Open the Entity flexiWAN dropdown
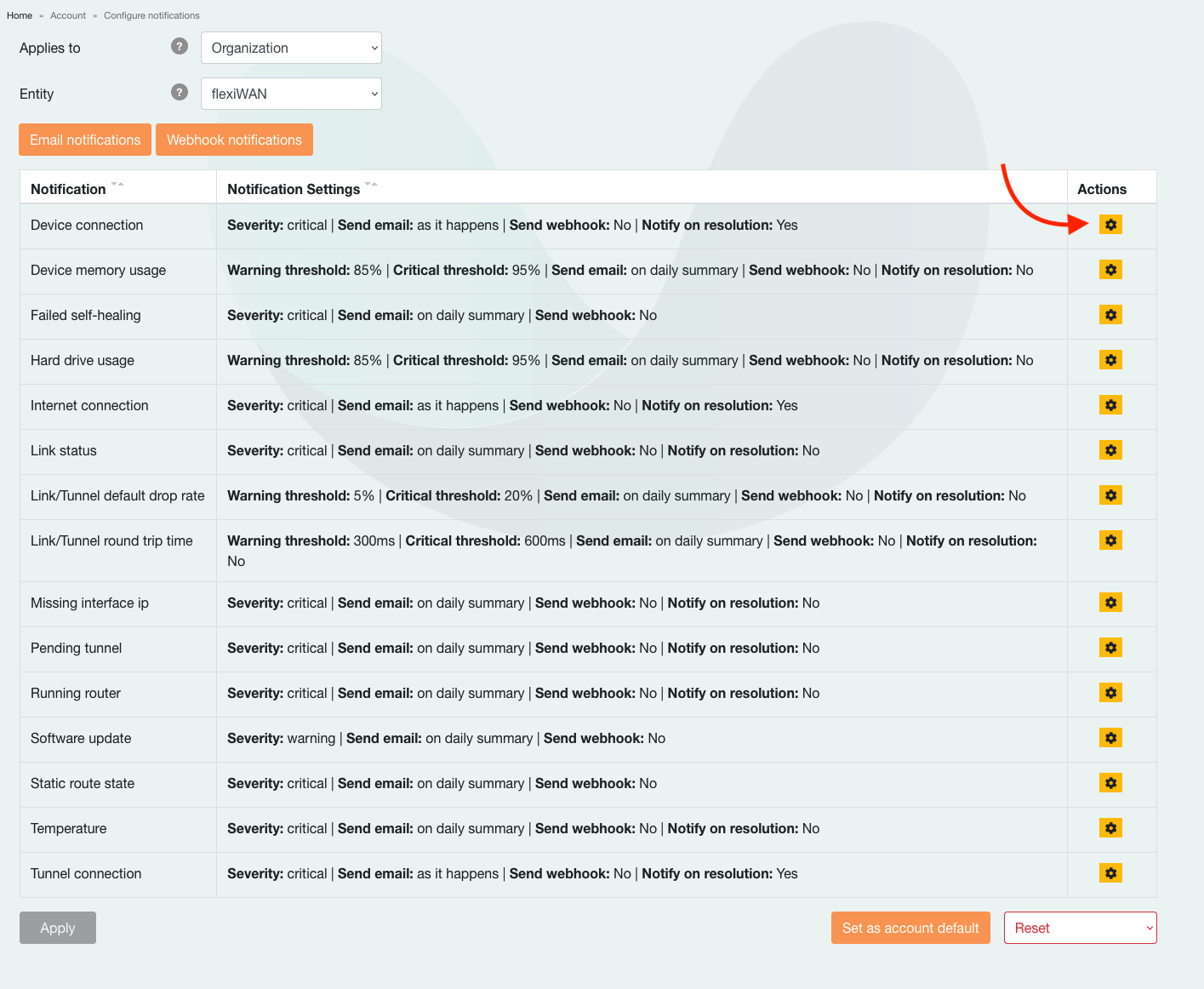1204x989 pixels. [x=291, y=94]
